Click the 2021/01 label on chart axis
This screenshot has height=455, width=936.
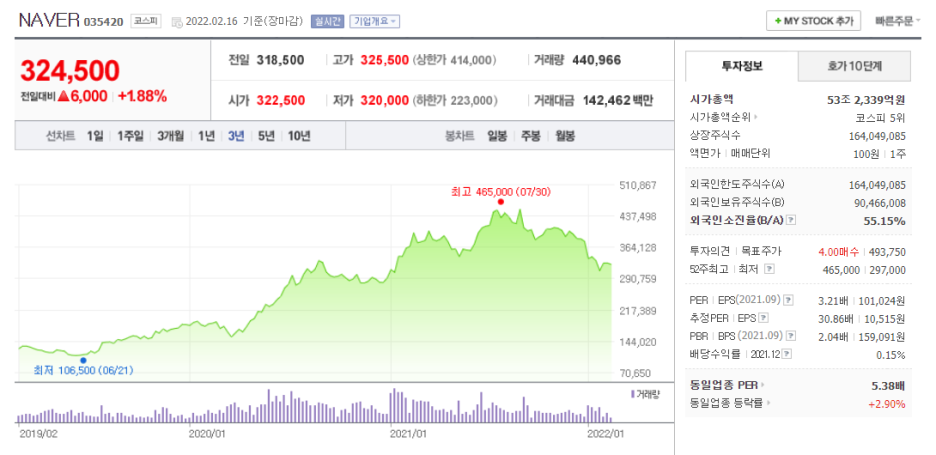pyautogui.click(x=409, y=433)
